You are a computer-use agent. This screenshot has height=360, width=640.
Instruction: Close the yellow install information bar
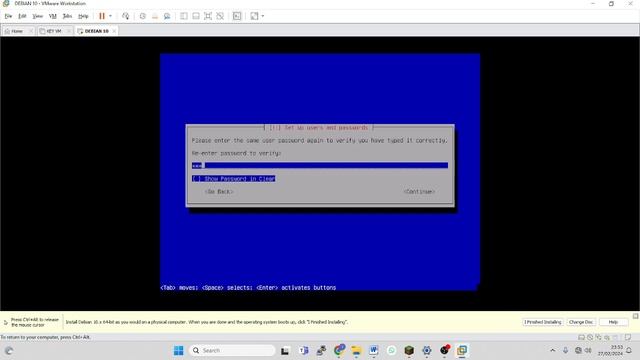click(x=636, y=316)
